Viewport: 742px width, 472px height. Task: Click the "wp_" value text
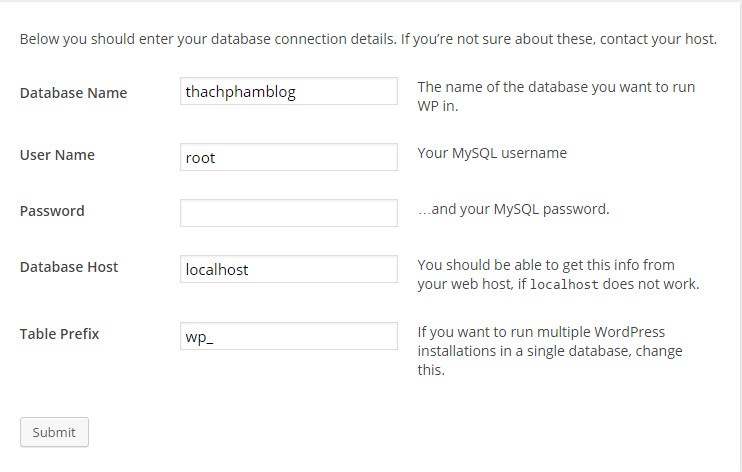pyautogui.click(x=200, y=337)
